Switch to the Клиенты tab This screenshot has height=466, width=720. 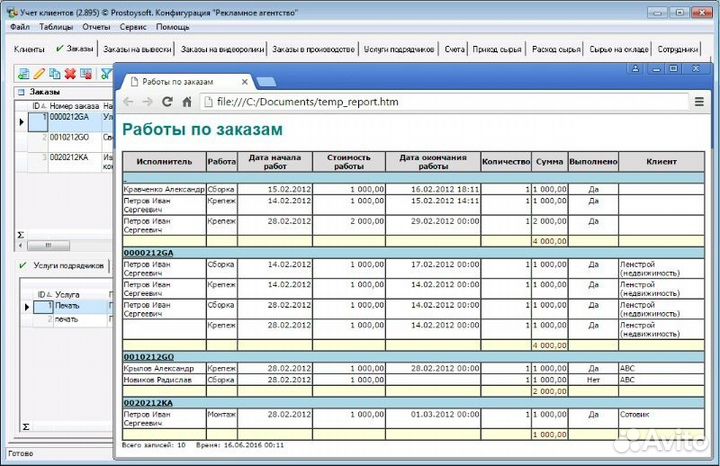(29, 49)
